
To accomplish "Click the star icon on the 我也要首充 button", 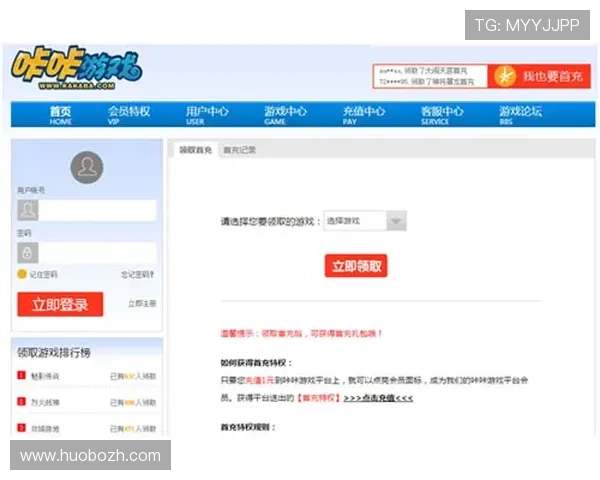I will [x=505, y=76].
